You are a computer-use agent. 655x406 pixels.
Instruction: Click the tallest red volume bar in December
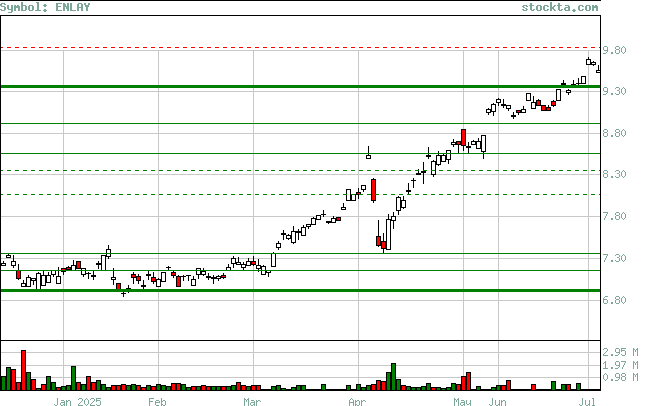coord(23,370)
